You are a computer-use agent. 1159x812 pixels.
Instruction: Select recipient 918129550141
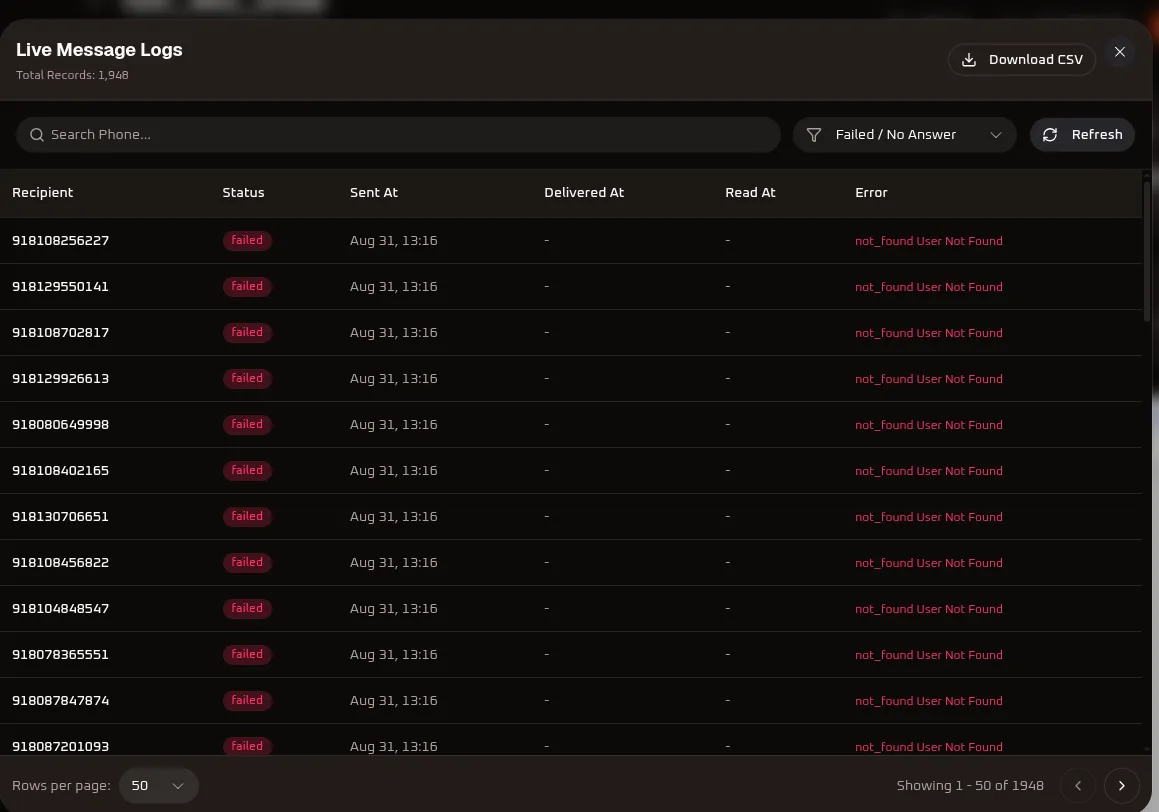[x=61, y=287]
